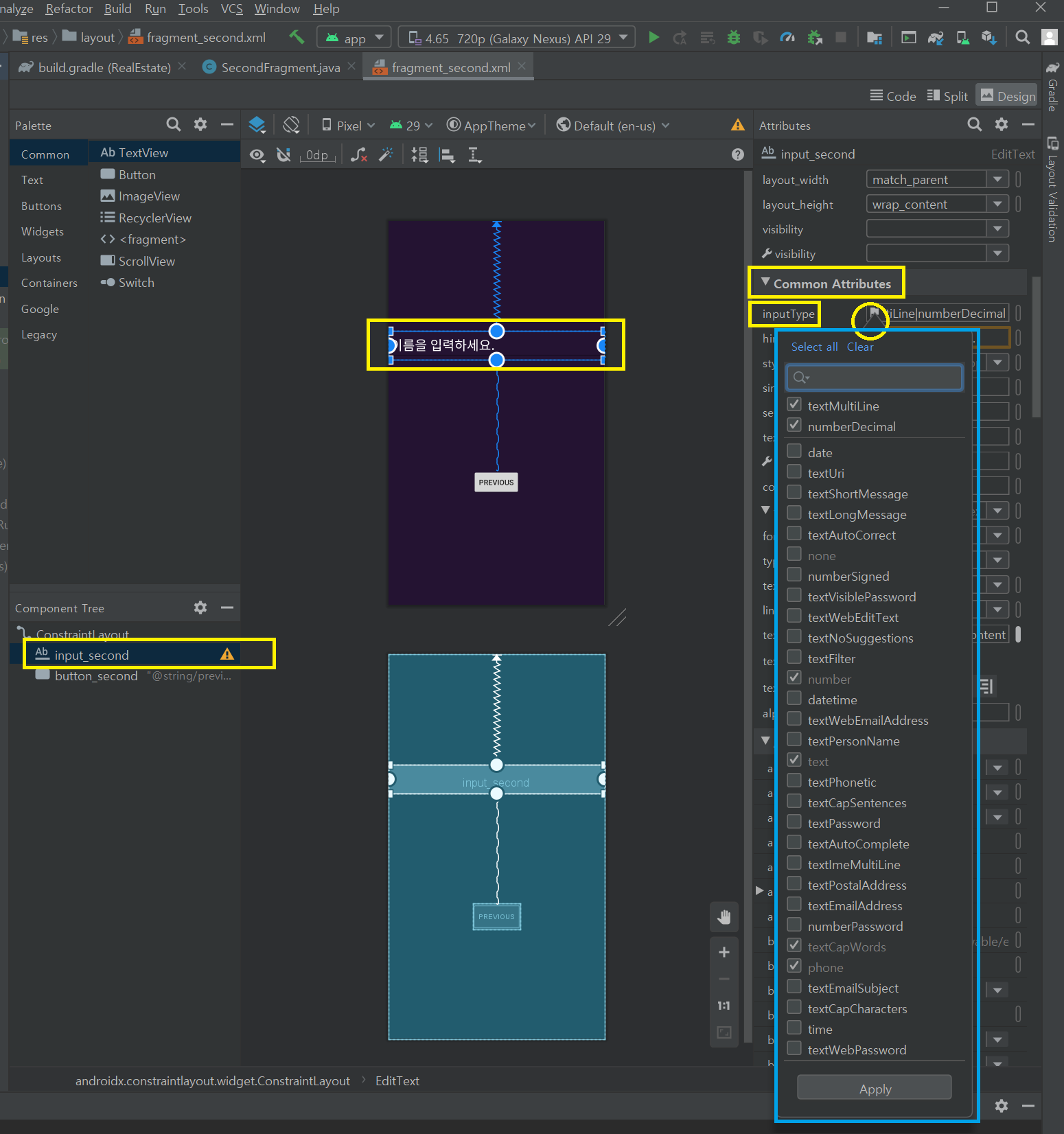Click the Palette search magnifier icon

click(x=174, y=124)
